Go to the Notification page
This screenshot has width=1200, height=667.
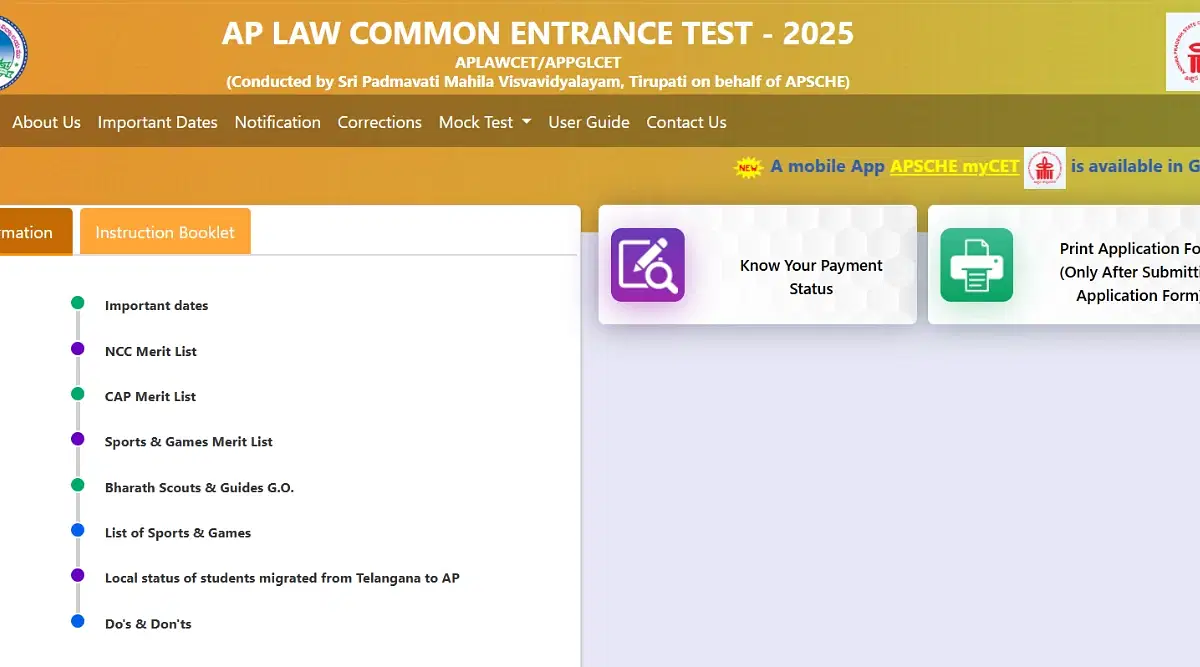coord(277,122)
